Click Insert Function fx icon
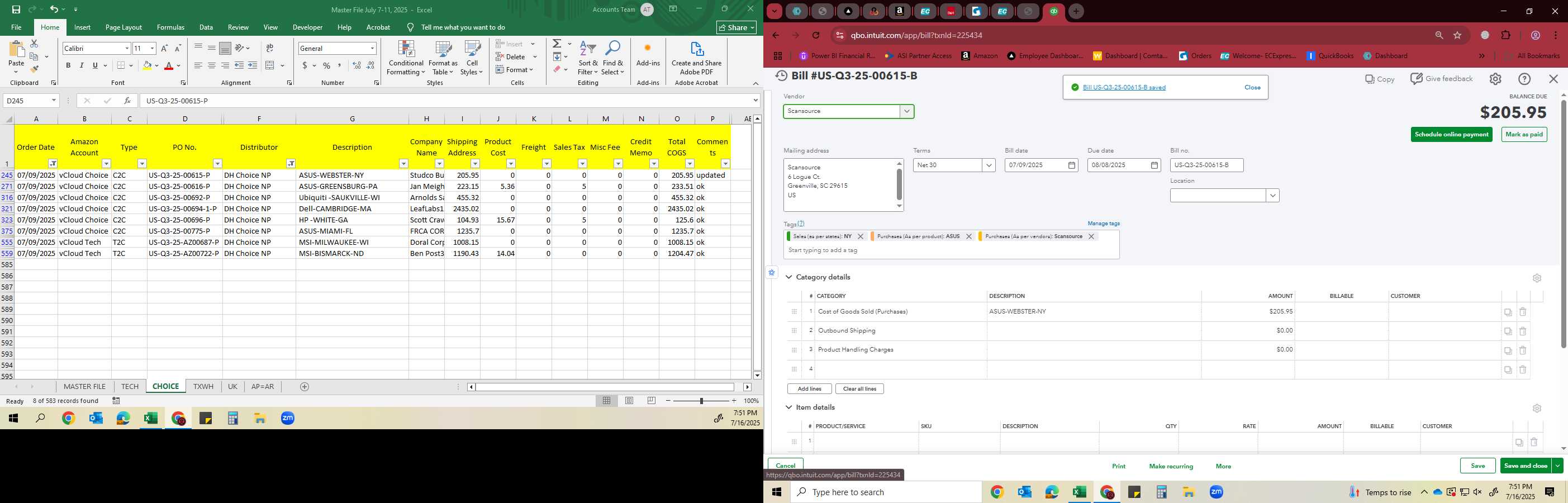The image size is (1568, 503). pos(127,101)
